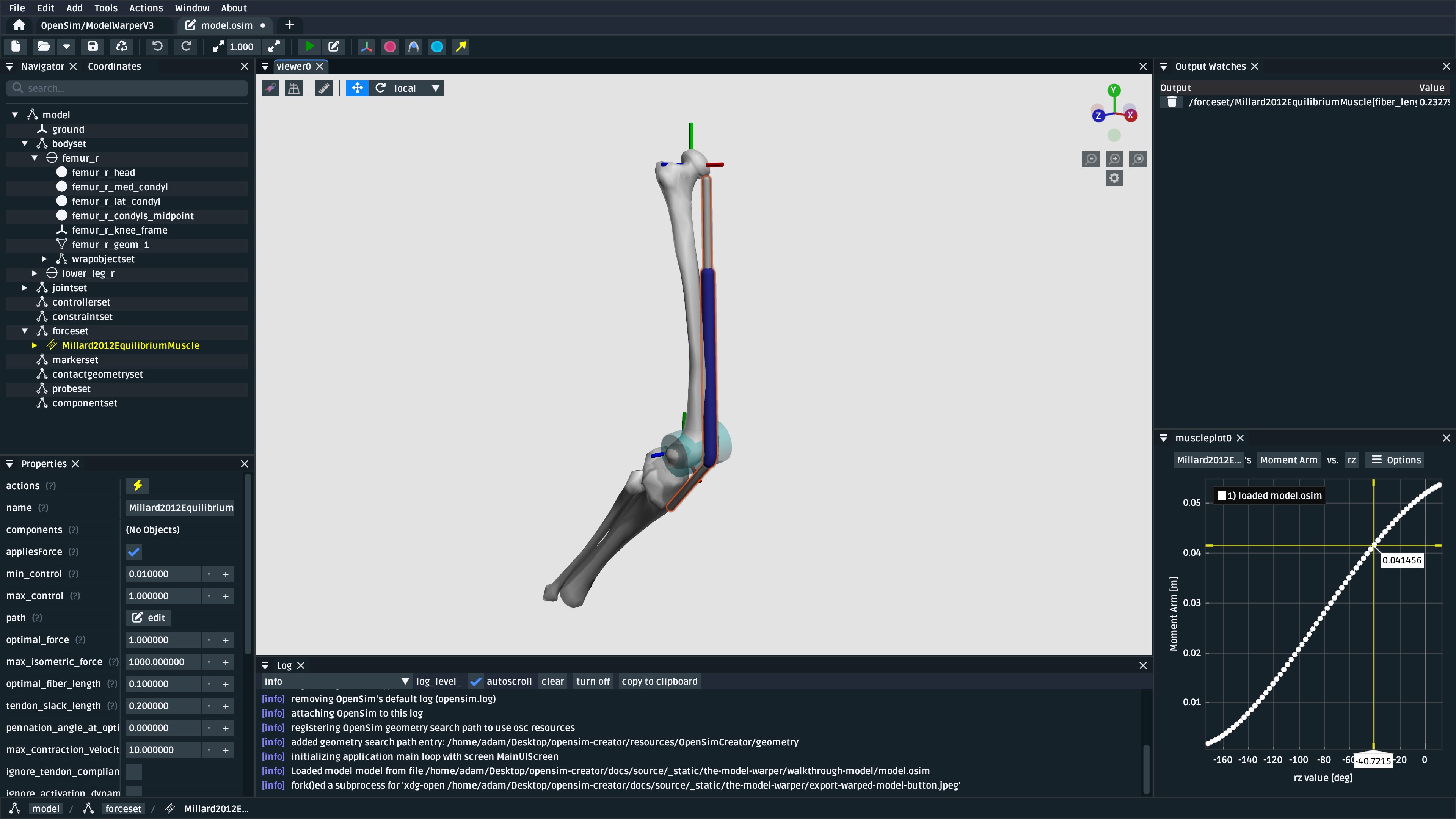
Task: Open a model via the folder icon
Action: (44, 46)
